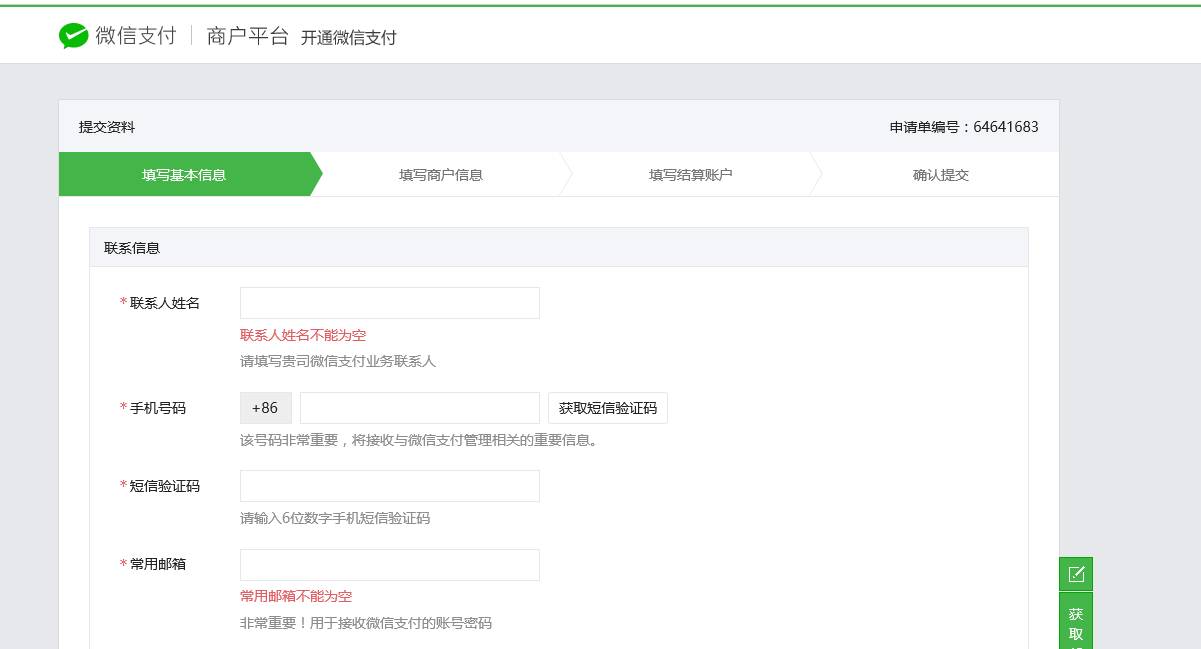The width and height of the screenshot is (1201, 649).
Task: Click the green 获取 floating side button
Action: point(1076,621)
